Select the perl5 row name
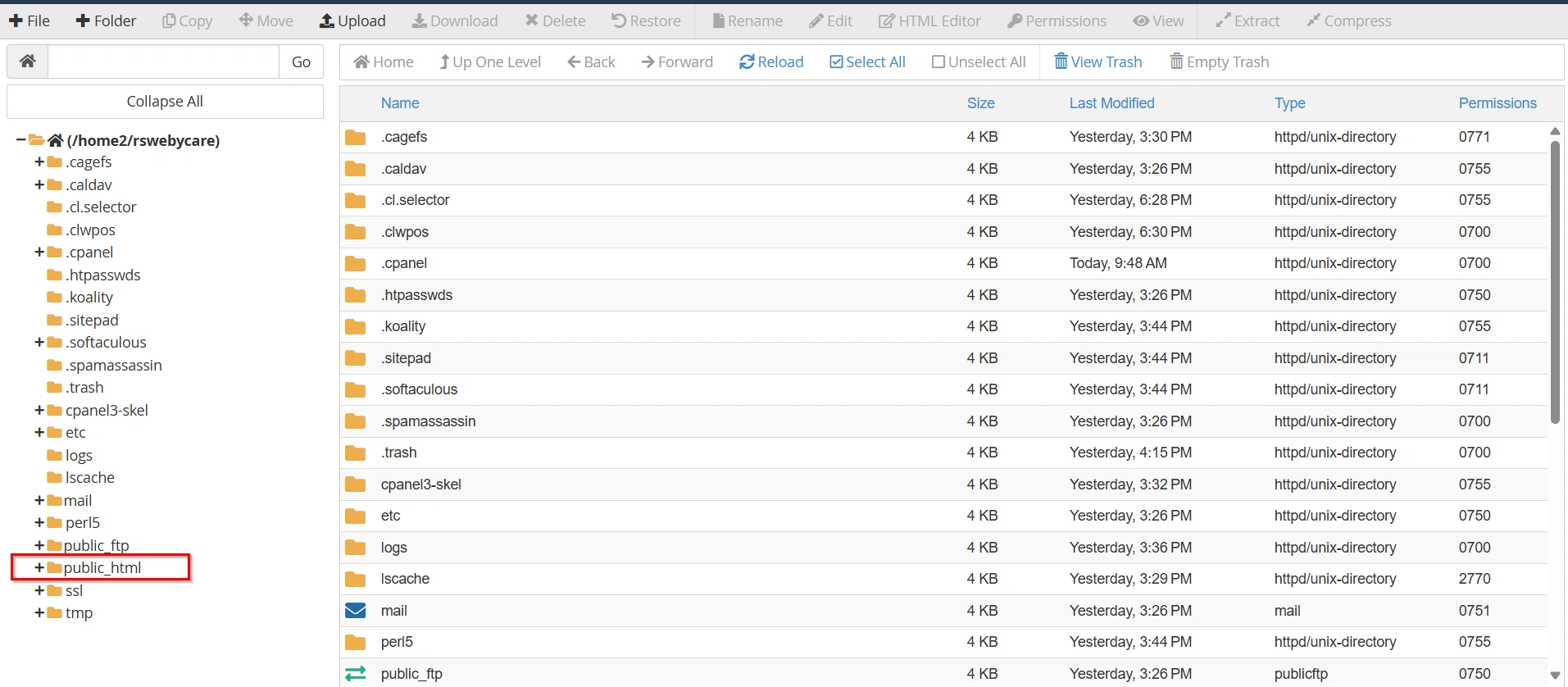 (x=397, y=642)
